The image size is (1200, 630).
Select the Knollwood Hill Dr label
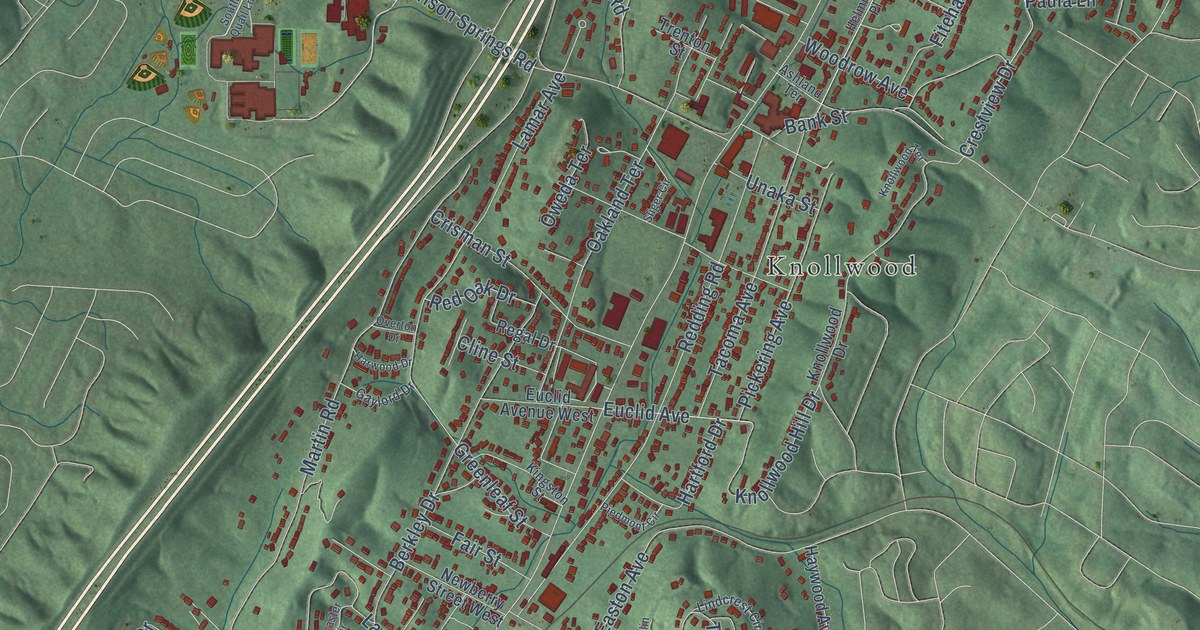pyautogui.click(x=778, y=447)
